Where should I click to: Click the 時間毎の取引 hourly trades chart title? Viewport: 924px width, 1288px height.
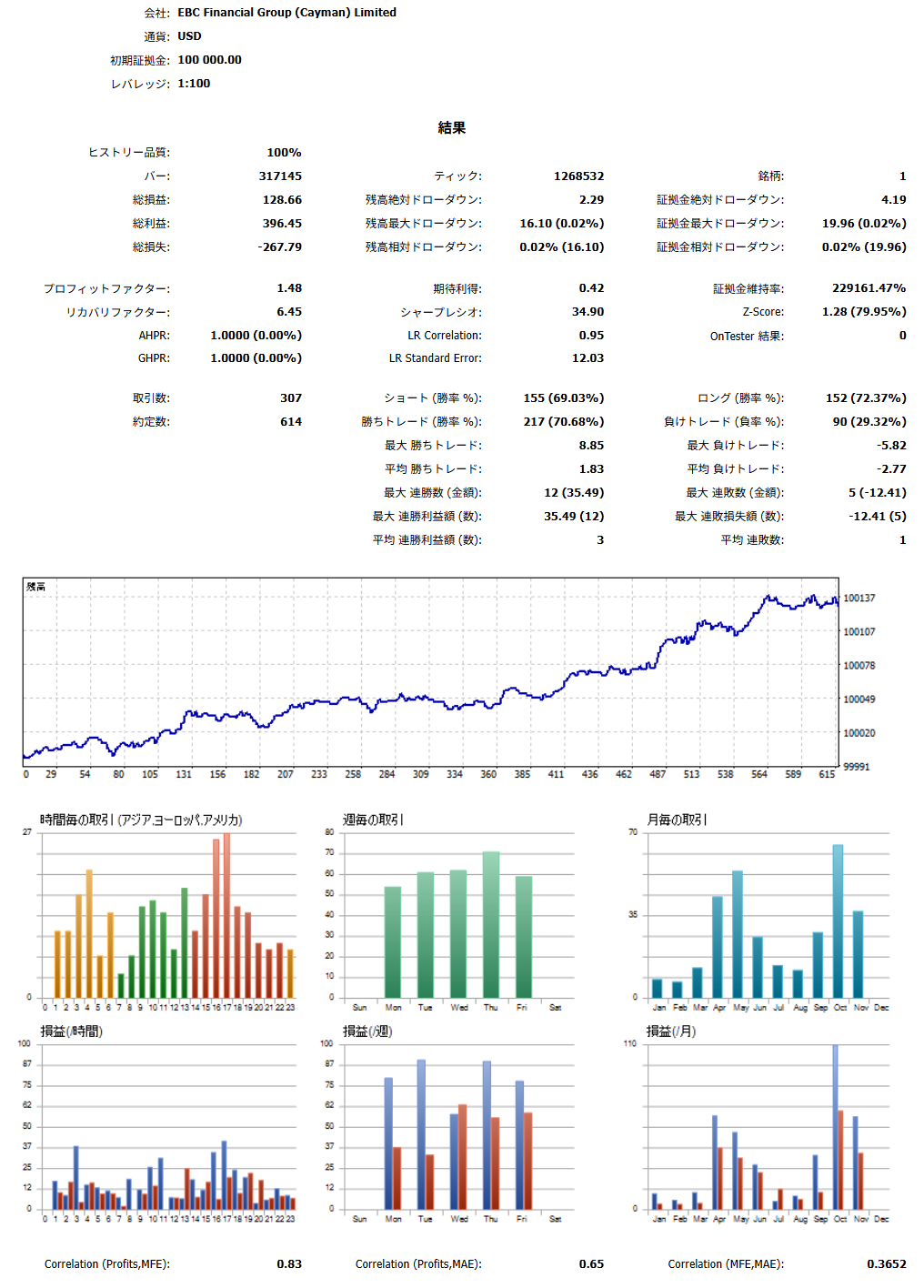pyautogui.click(x=141, y=820)
